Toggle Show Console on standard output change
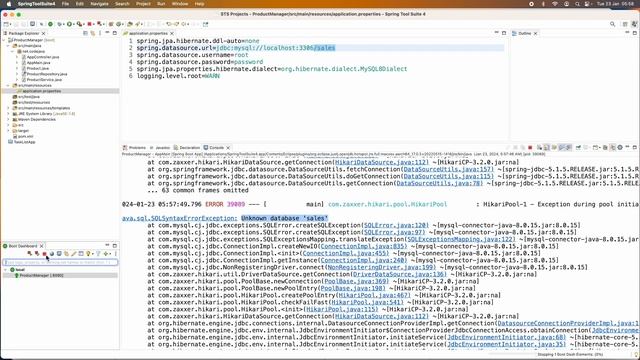Screen dimensions: 640x360 562,147
